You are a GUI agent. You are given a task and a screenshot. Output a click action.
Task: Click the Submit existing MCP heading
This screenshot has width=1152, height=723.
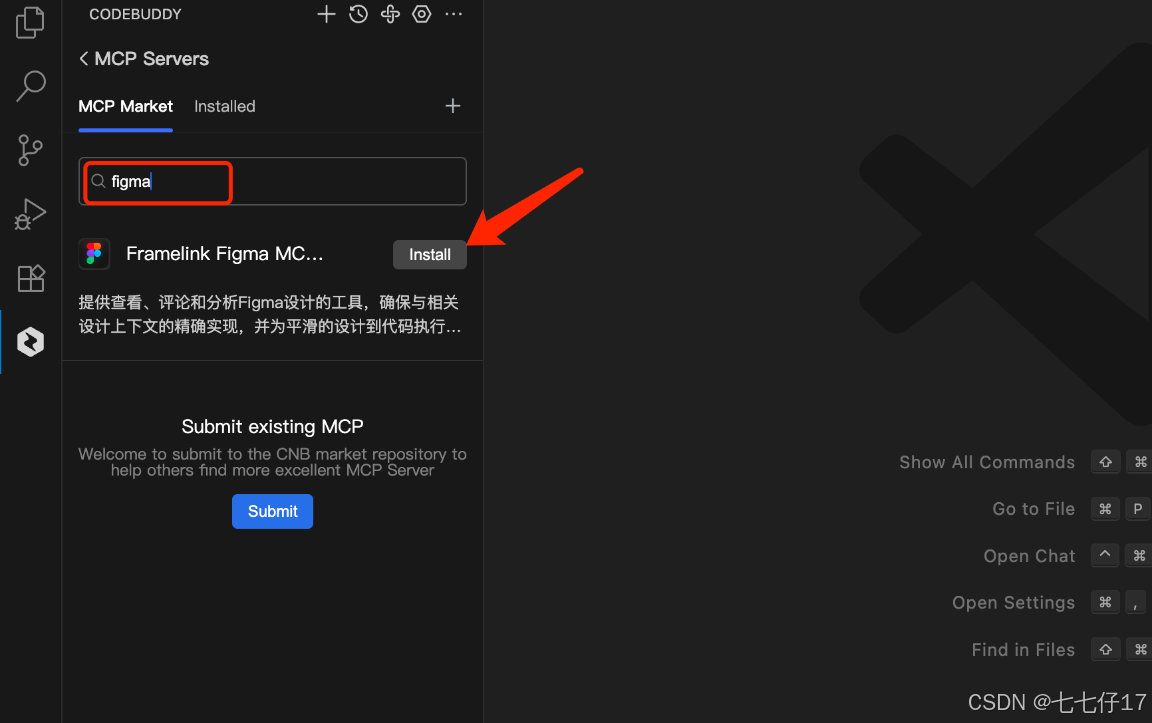[273, 427]
